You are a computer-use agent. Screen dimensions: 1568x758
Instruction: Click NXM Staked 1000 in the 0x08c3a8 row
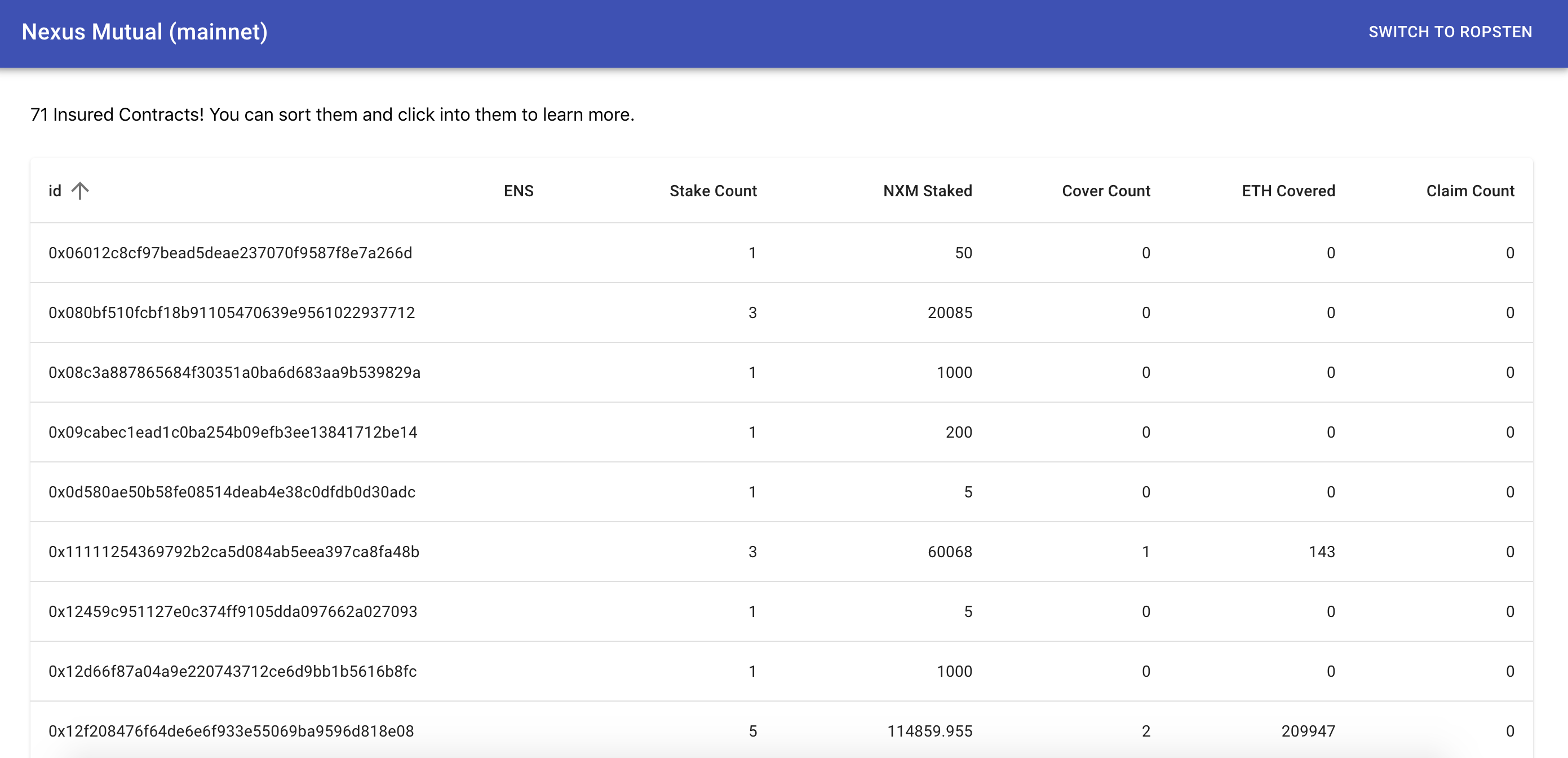click(954, 372)
